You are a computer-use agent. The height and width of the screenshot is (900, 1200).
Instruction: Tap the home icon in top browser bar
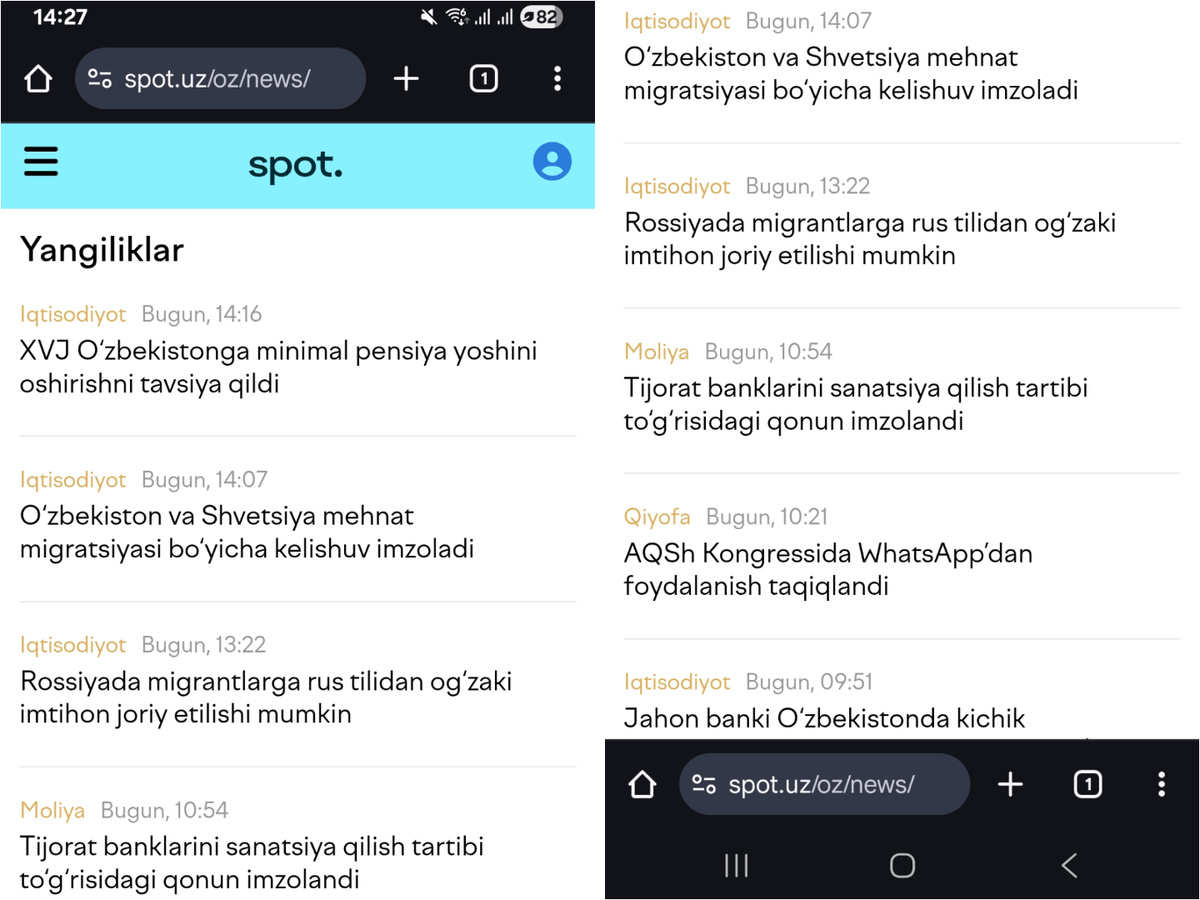pyautogui.click(x=37, y=79)
